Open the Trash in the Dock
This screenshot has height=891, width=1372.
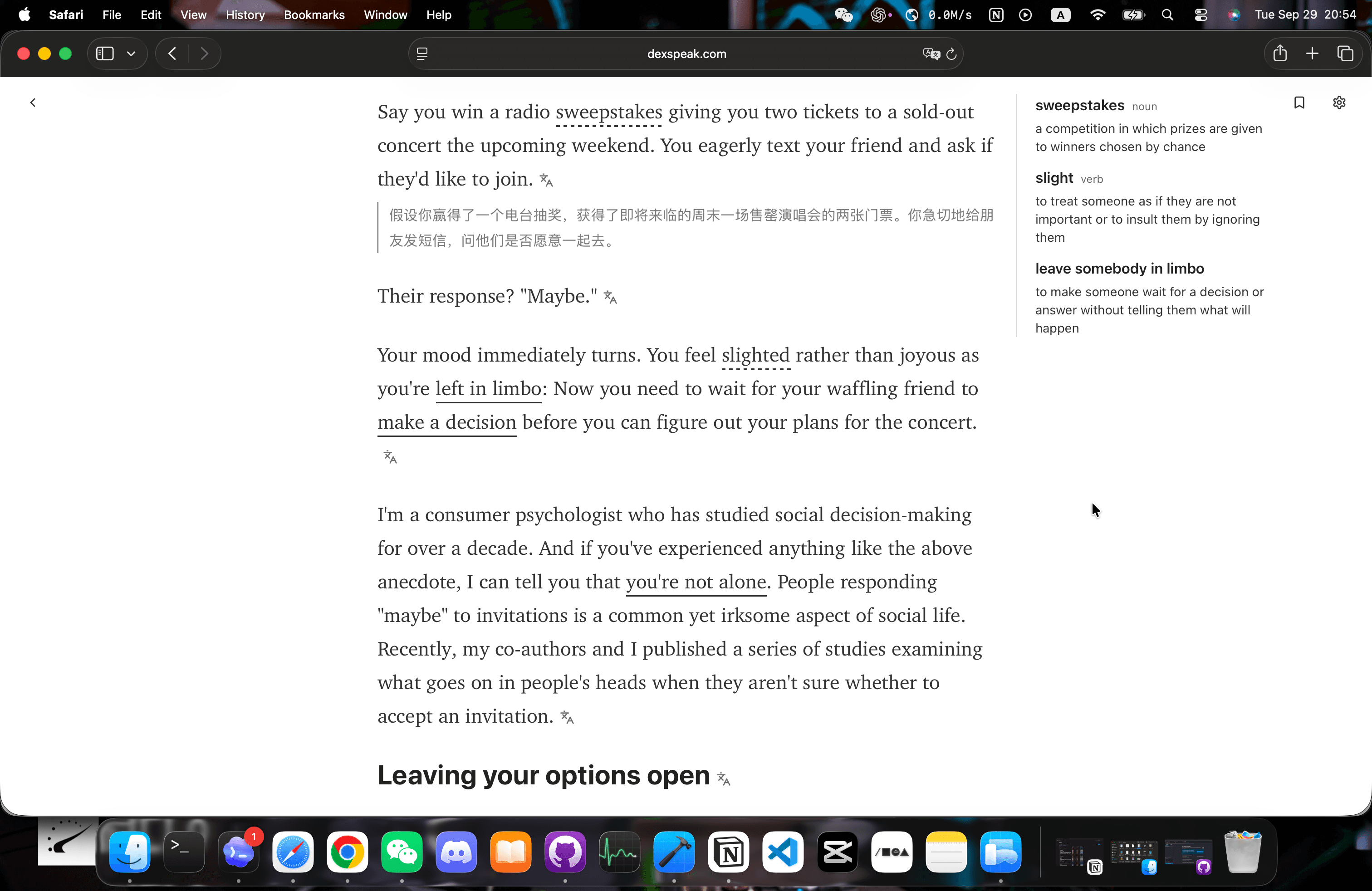pos(1244,852)
